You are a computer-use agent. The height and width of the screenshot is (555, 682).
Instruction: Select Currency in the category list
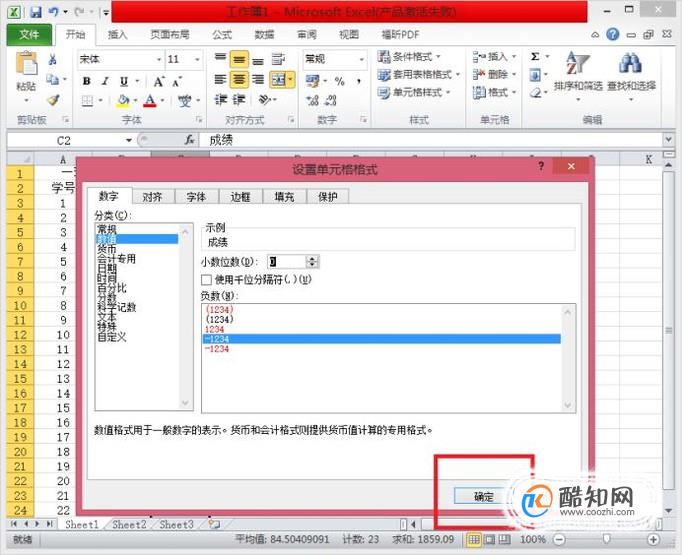tap(136, 249)
